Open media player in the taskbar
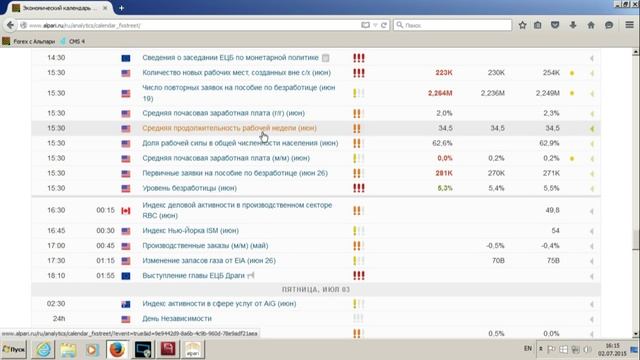The height and width of the screenshot is (360, 640). [92, 349]
